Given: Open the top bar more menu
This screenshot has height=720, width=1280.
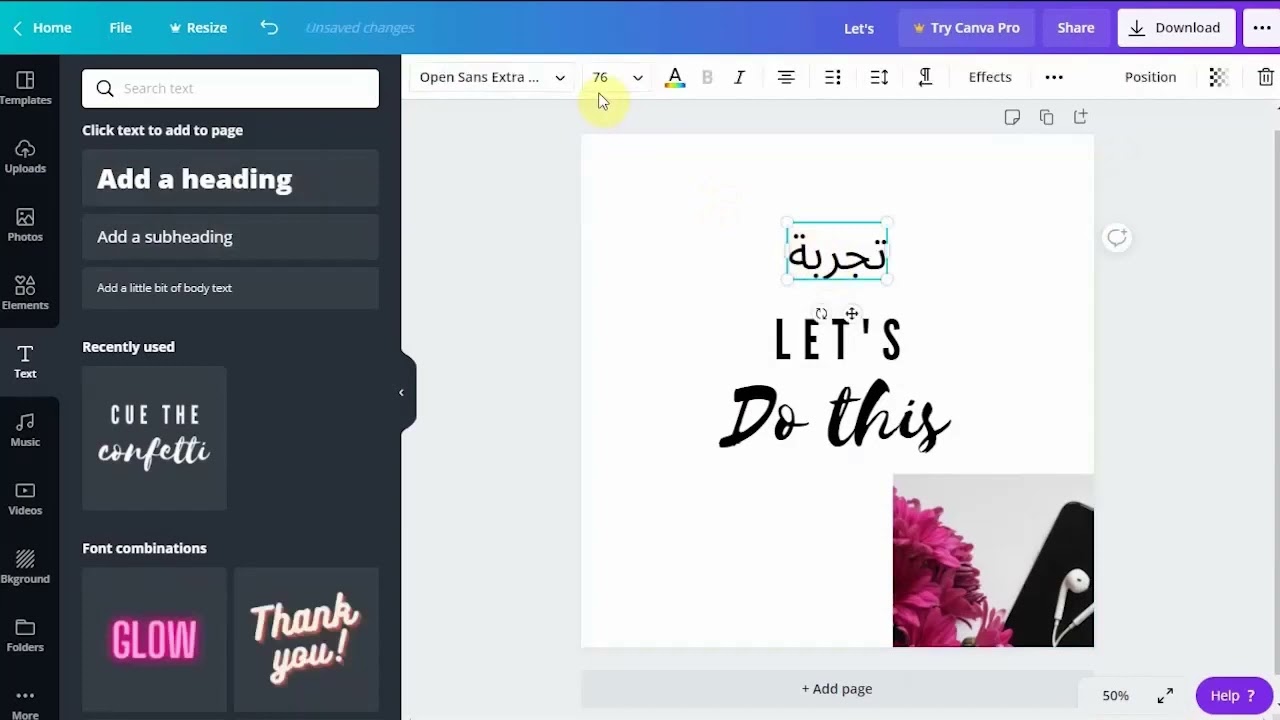Looking at the screenshot, I should point(1262,28).
